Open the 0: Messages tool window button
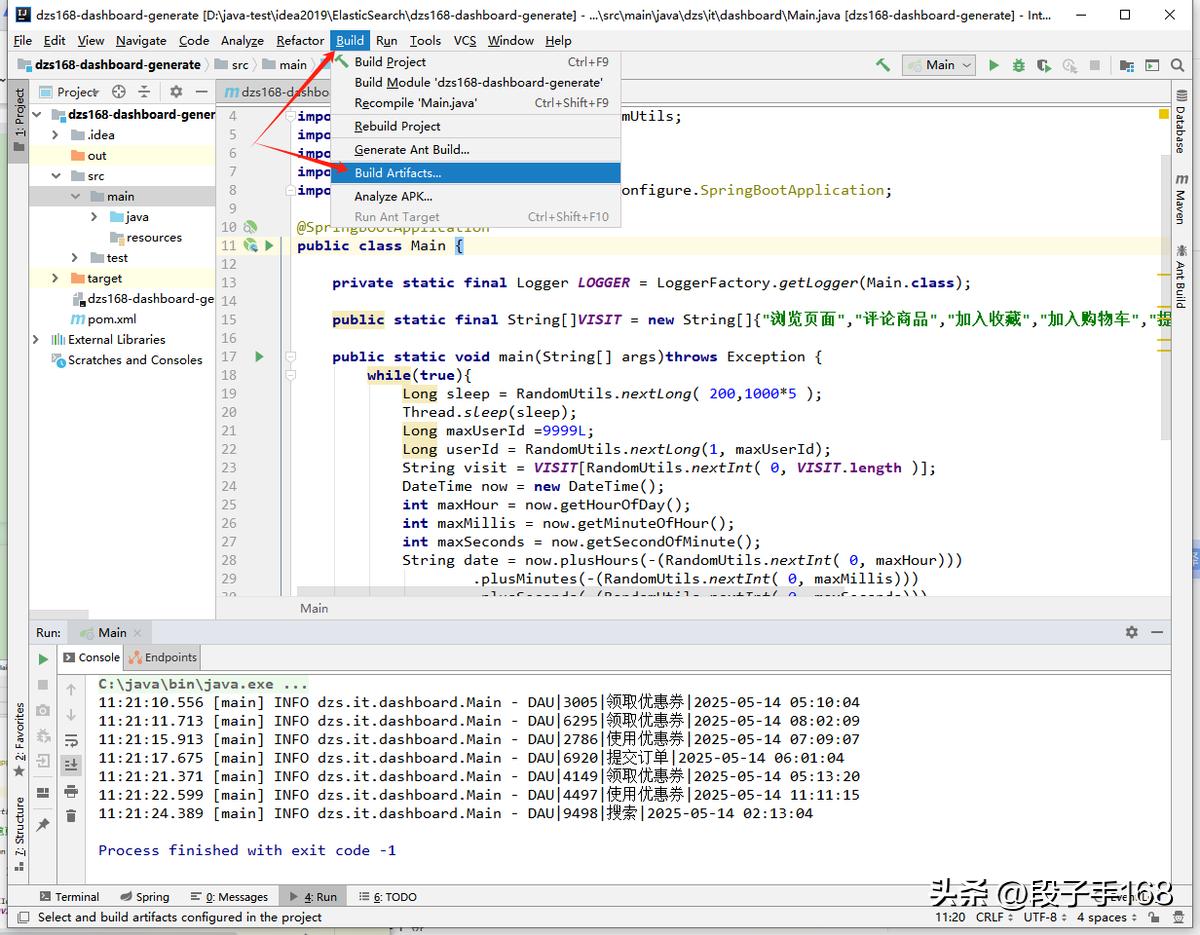Image resolution: width=1200 pixels, height=935 pixels. pyautogui.click(x=229, y=897)
